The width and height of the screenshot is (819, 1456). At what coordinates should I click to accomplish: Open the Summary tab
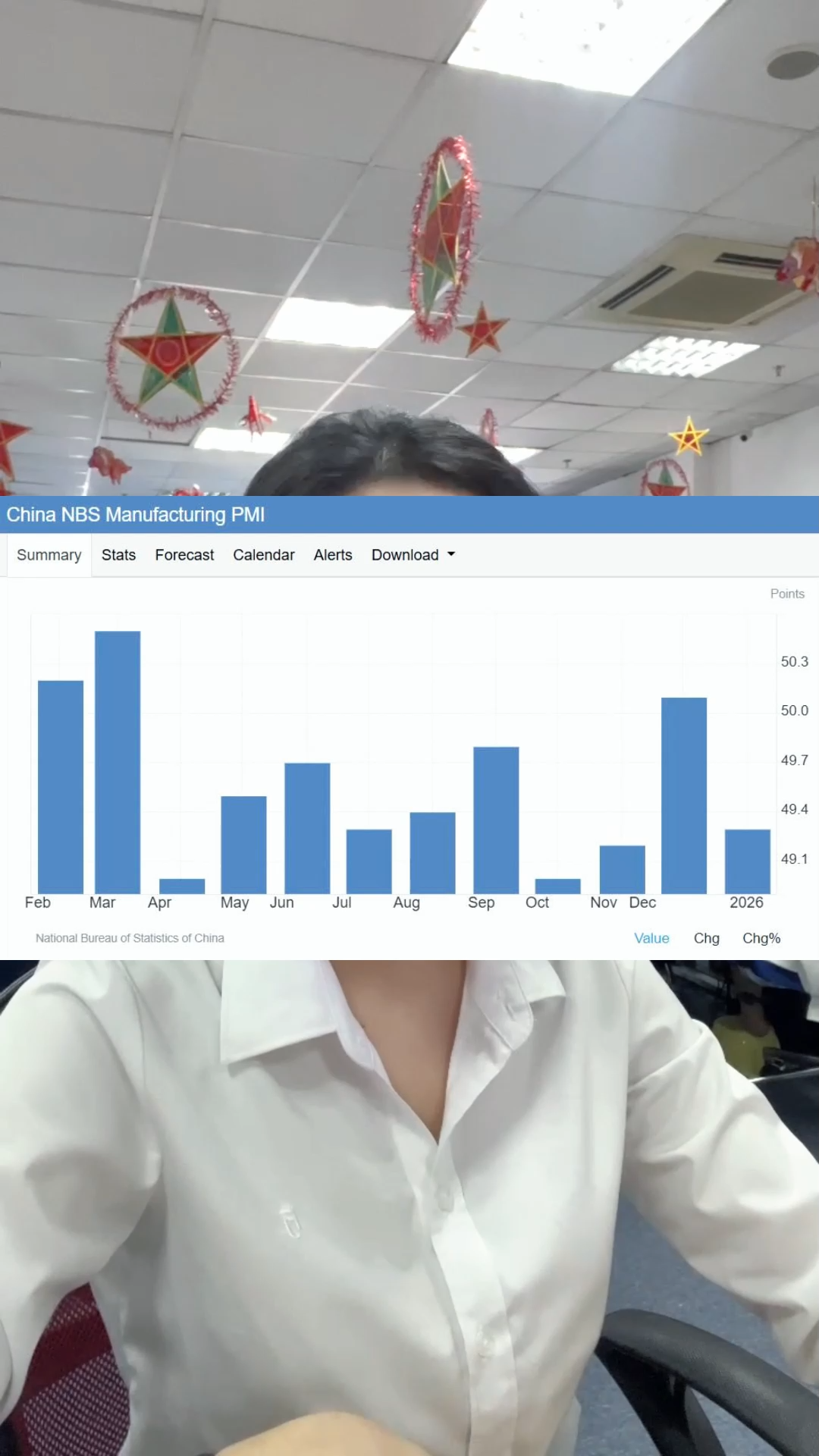[x=49, y=555]
